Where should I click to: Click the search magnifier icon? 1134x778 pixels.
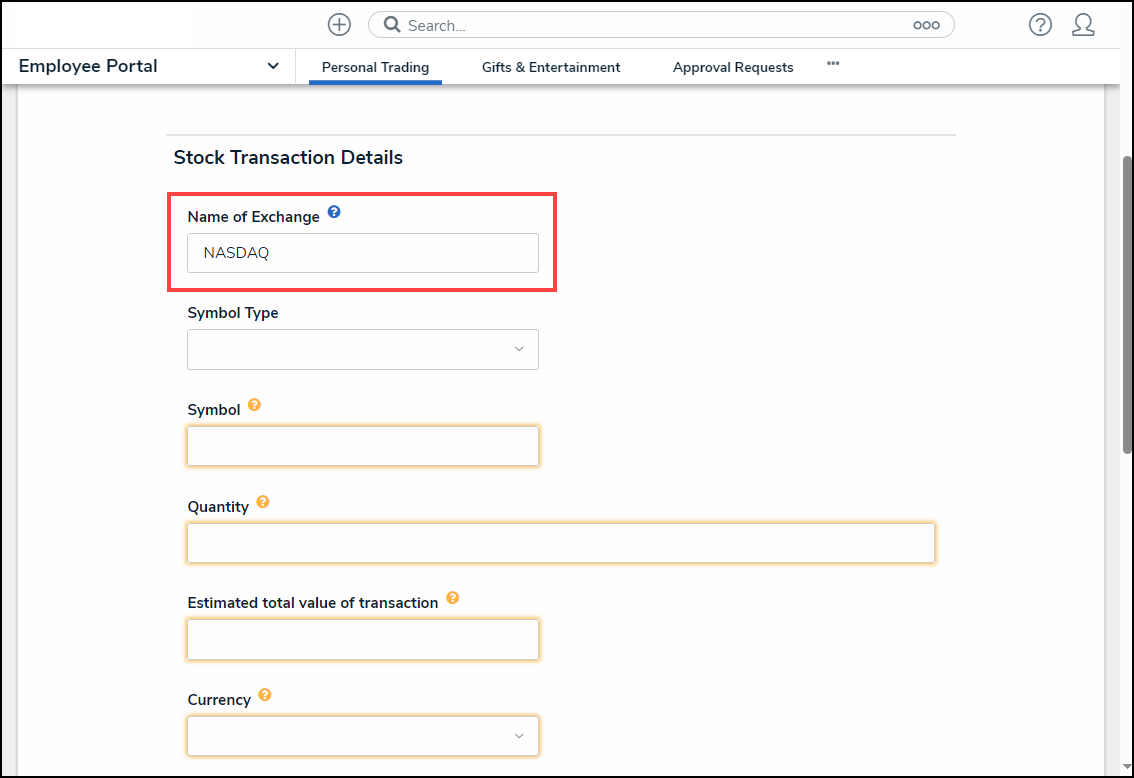(x=391, y=24)
